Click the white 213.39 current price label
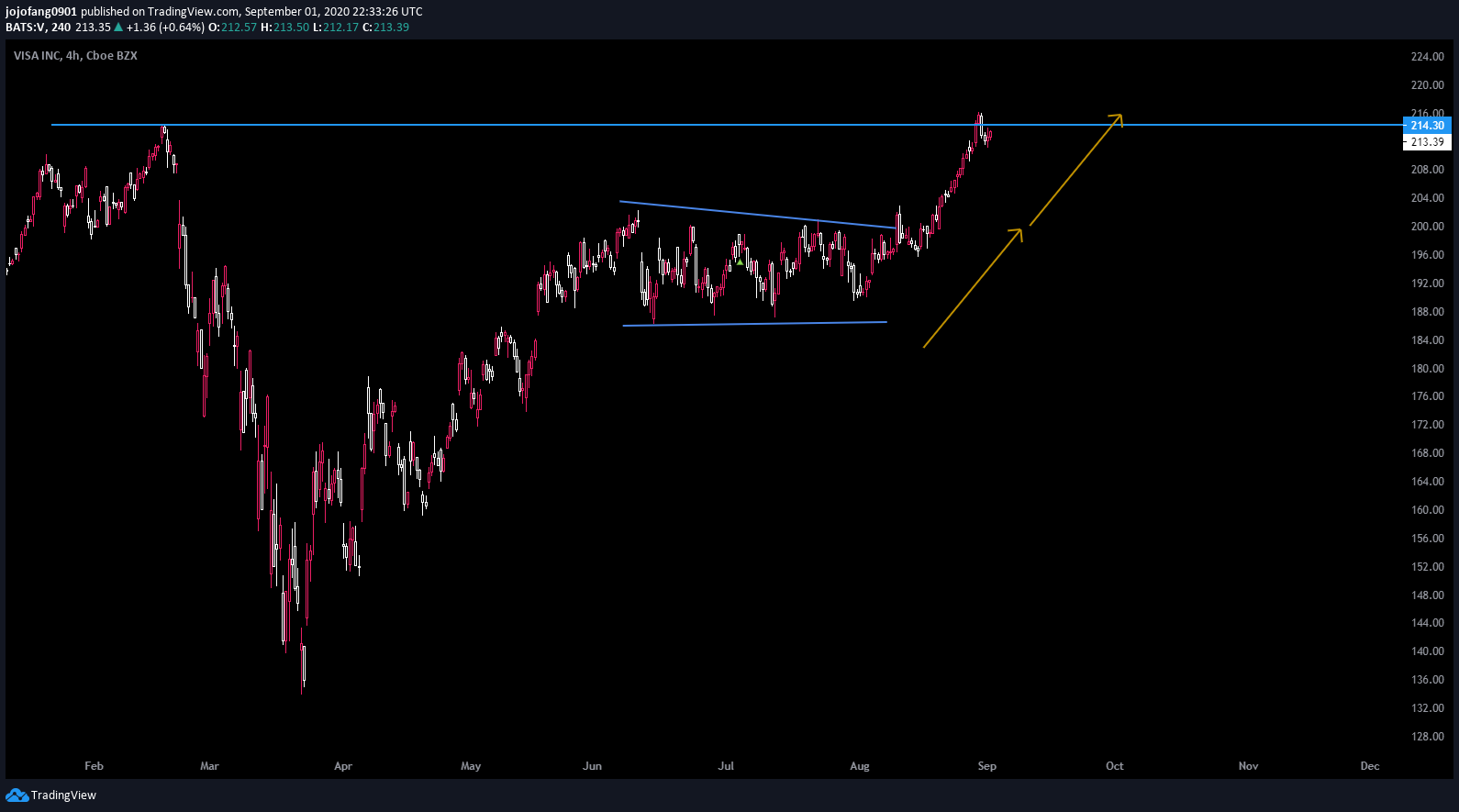The image size is (1459, 812). tap(1427, 142)
